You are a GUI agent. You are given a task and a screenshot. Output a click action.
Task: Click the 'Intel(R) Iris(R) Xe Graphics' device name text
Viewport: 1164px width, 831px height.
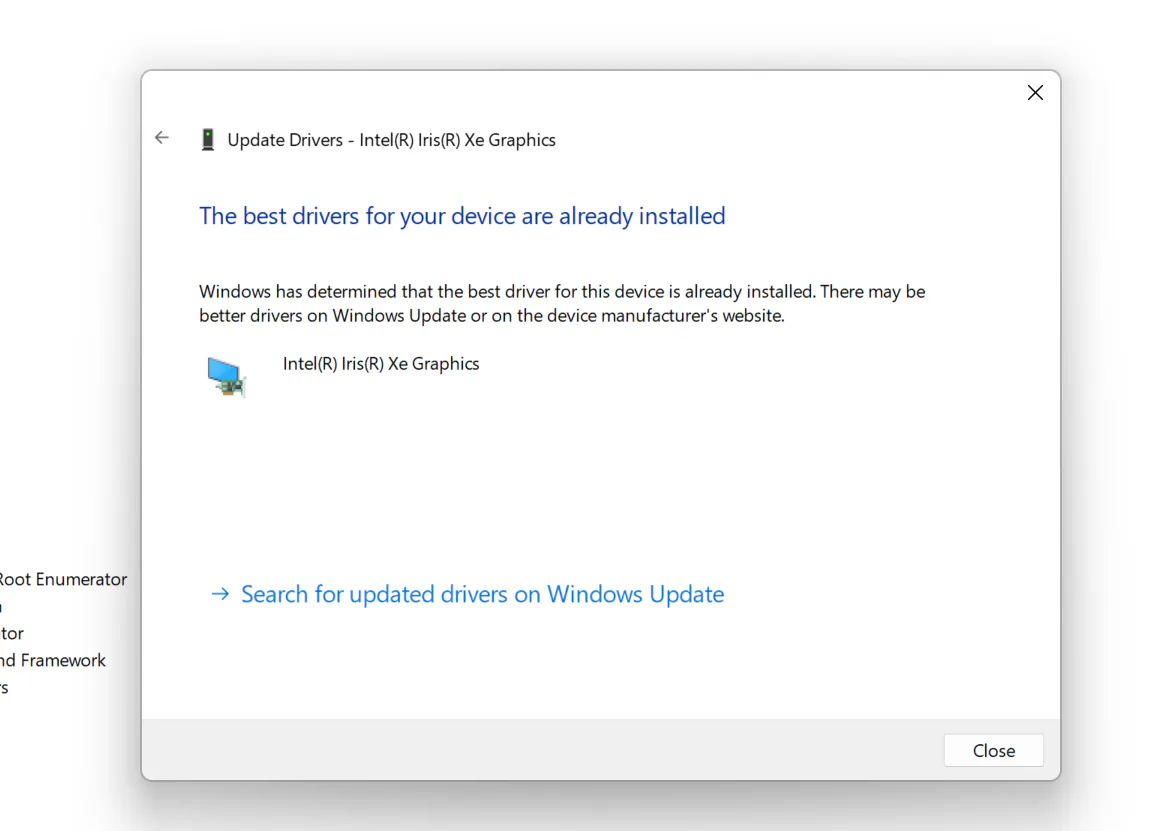(x=381, y=364)
